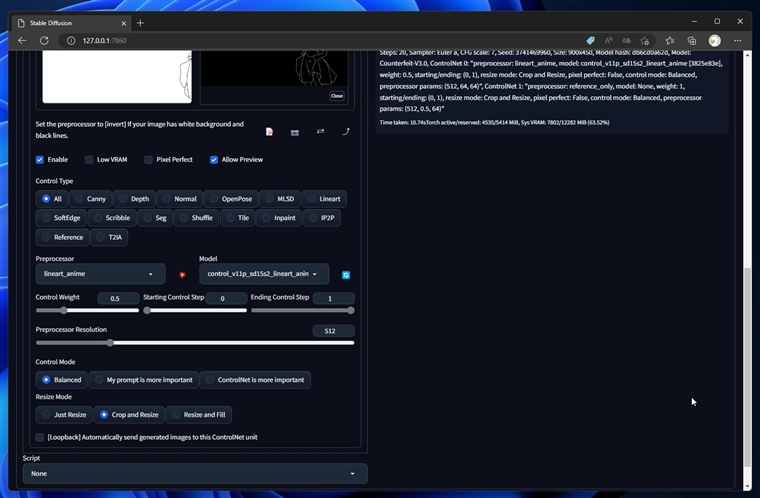Run preprocessor with the explosion icon

click(x=182, y=275)
